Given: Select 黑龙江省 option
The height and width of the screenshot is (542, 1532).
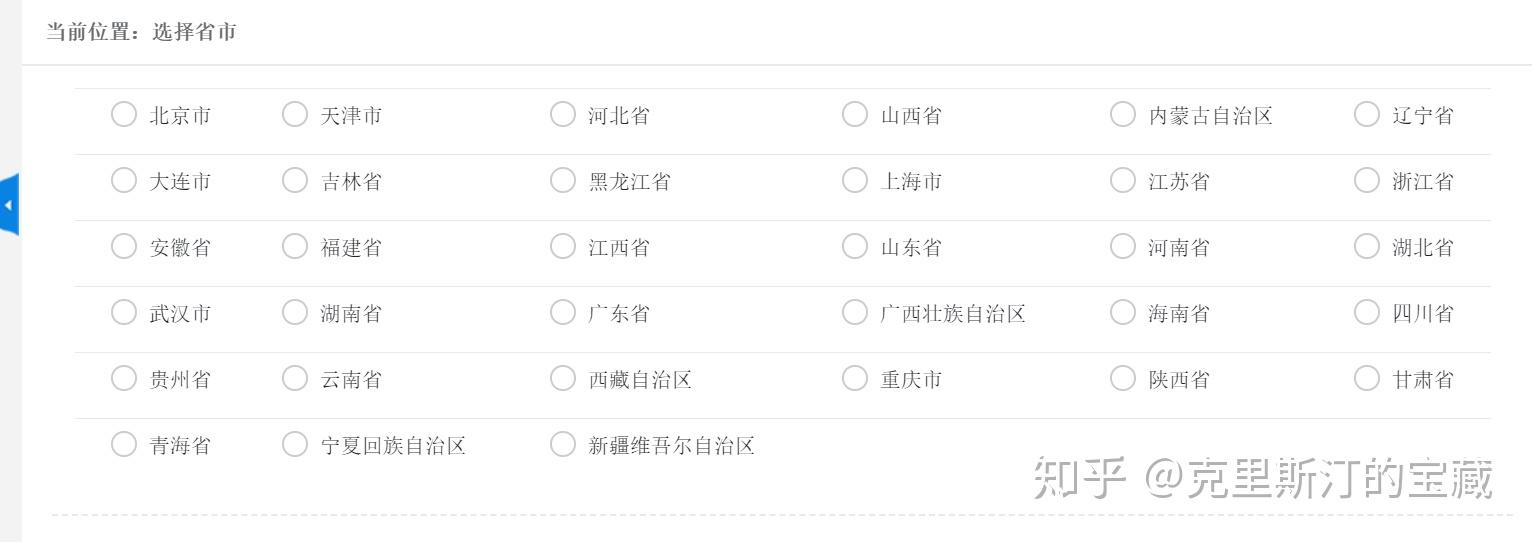Looking at the screenshot, I should [x=563, y=181].
